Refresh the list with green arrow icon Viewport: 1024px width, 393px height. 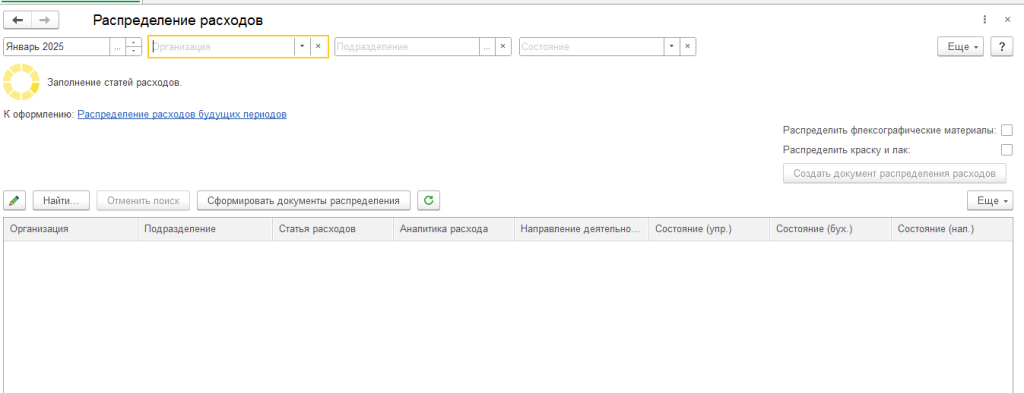(x=428, y=200)
